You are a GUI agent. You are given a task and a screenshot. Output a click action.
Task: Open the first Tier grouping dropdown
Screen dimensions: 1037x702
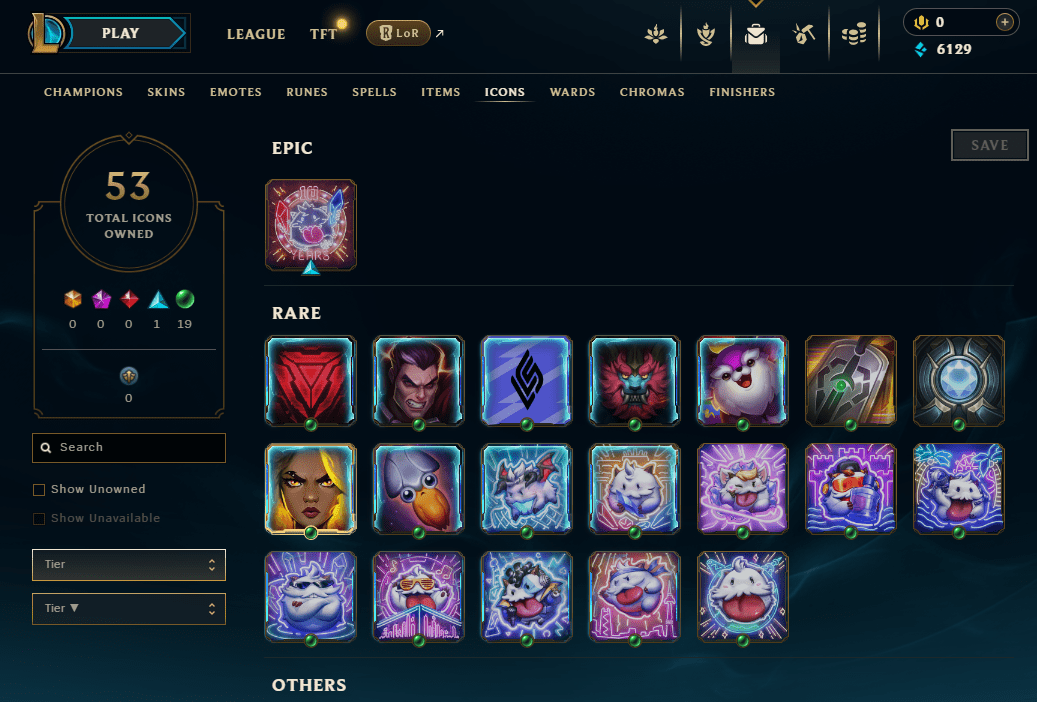point(129,564)
